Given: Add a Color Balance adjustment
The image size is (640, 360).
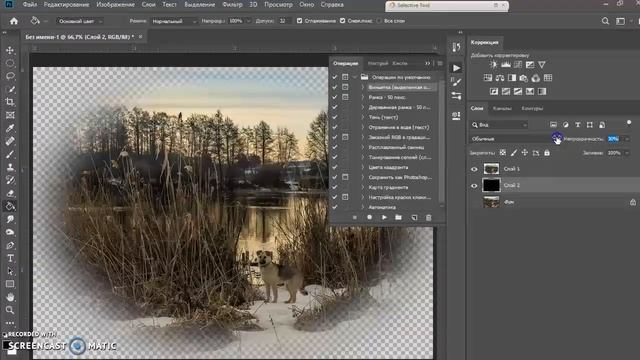Looking at the screenshot, I should [x=500, y=78].
